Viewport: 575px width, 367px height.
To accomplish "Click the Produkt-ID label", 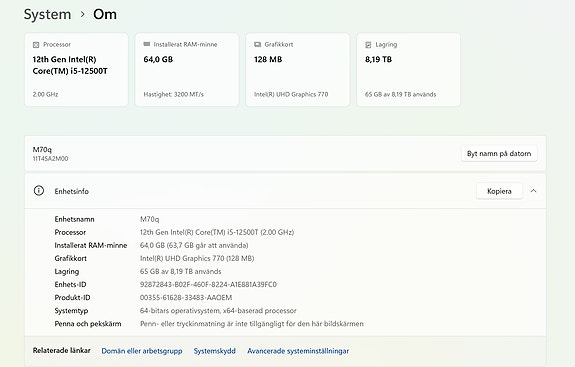I will point(72,297).
